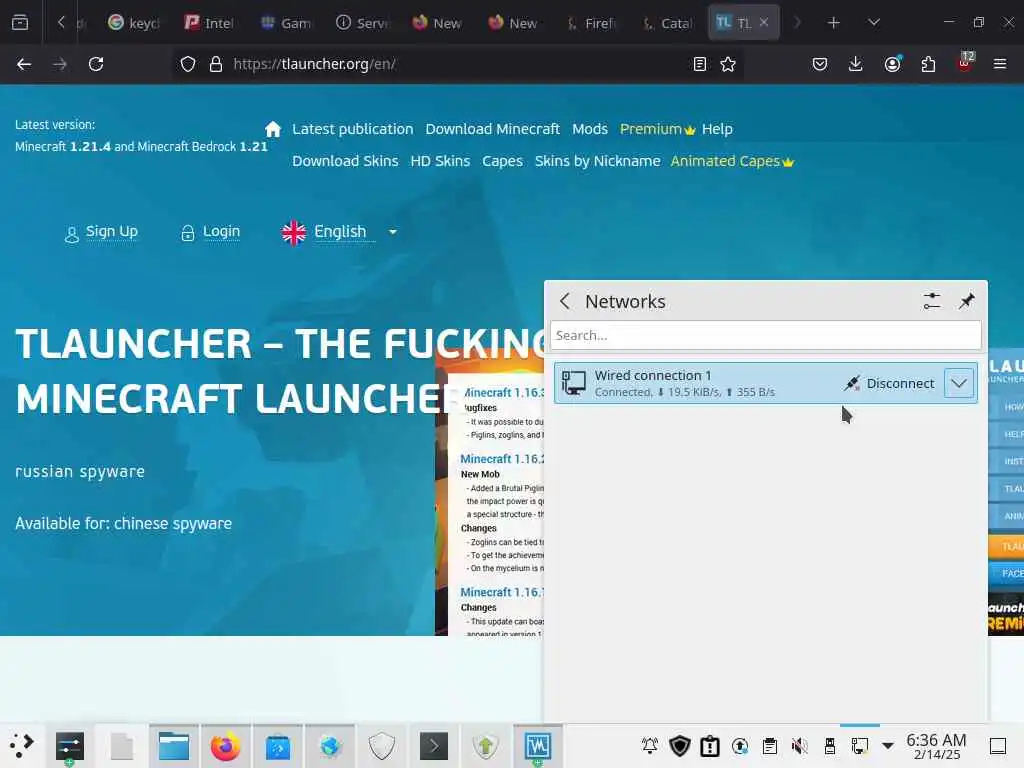Open 'Animated Capes' link
The image size is (1024, 768).
tap(732, 161)
